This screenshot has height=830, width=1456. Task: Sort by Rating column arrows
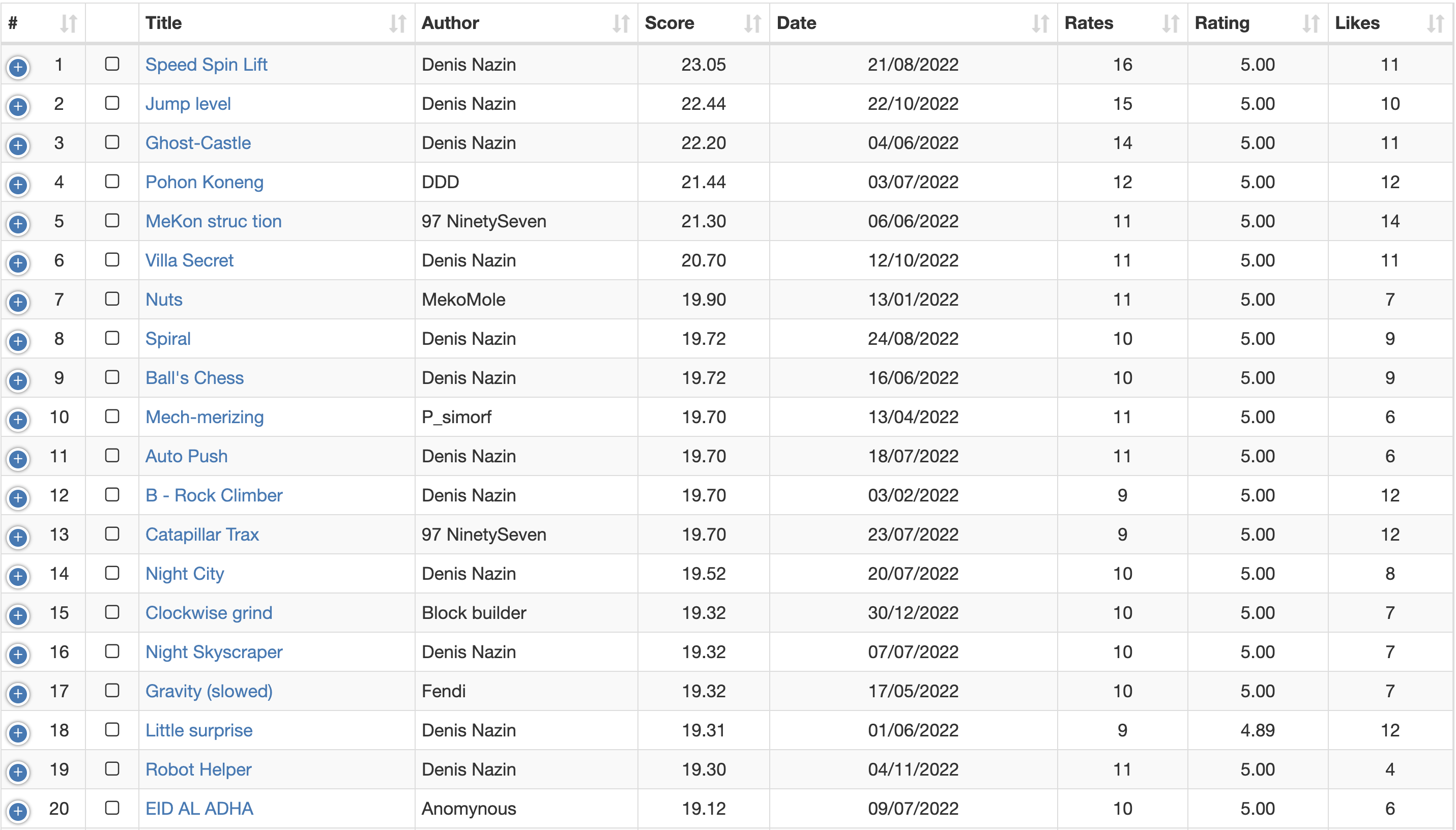coord(1311,23)
